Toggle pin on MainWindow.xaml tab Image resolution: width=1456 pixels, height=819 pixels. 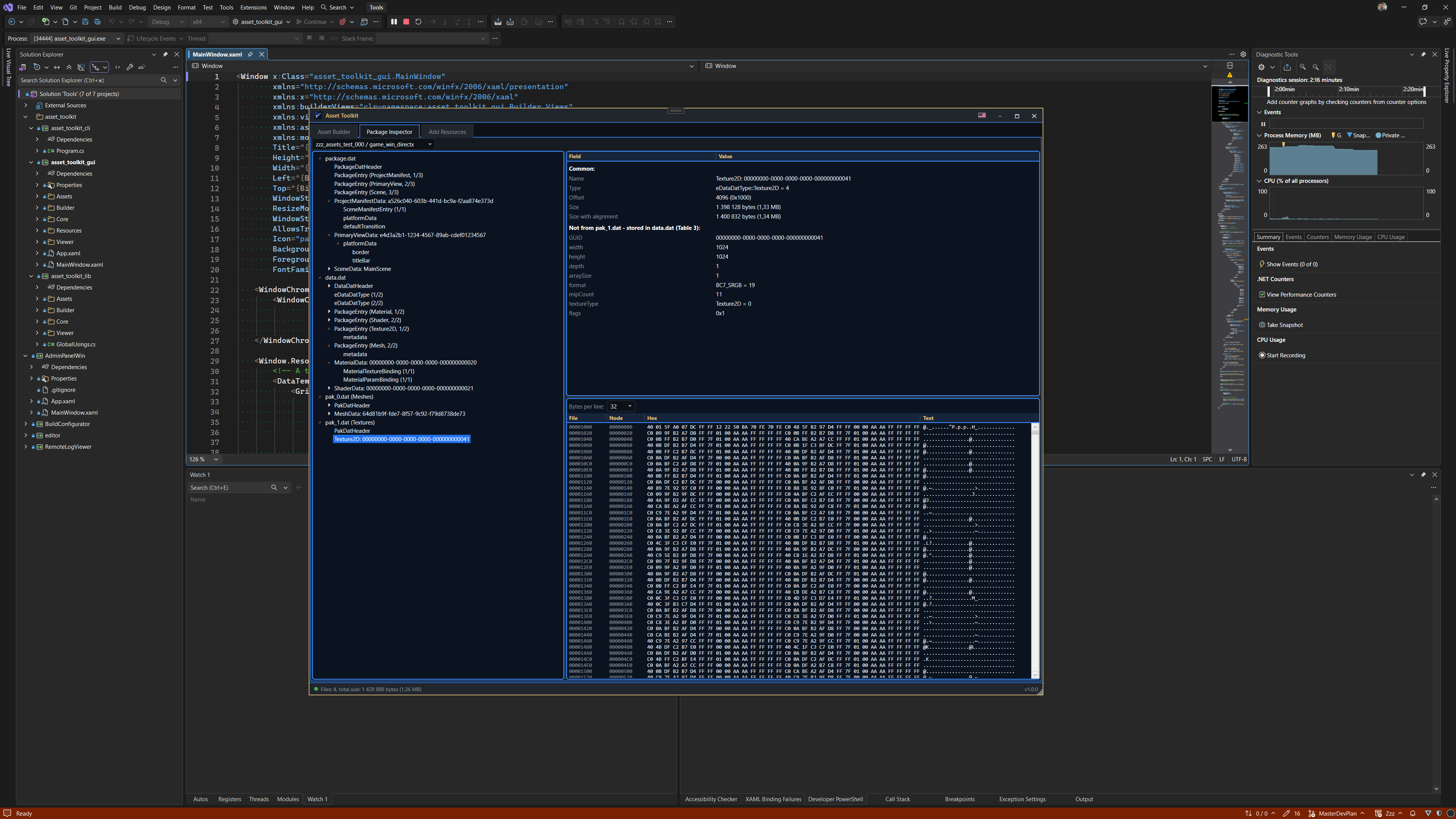pyautogui.click(x=250, y=54)
